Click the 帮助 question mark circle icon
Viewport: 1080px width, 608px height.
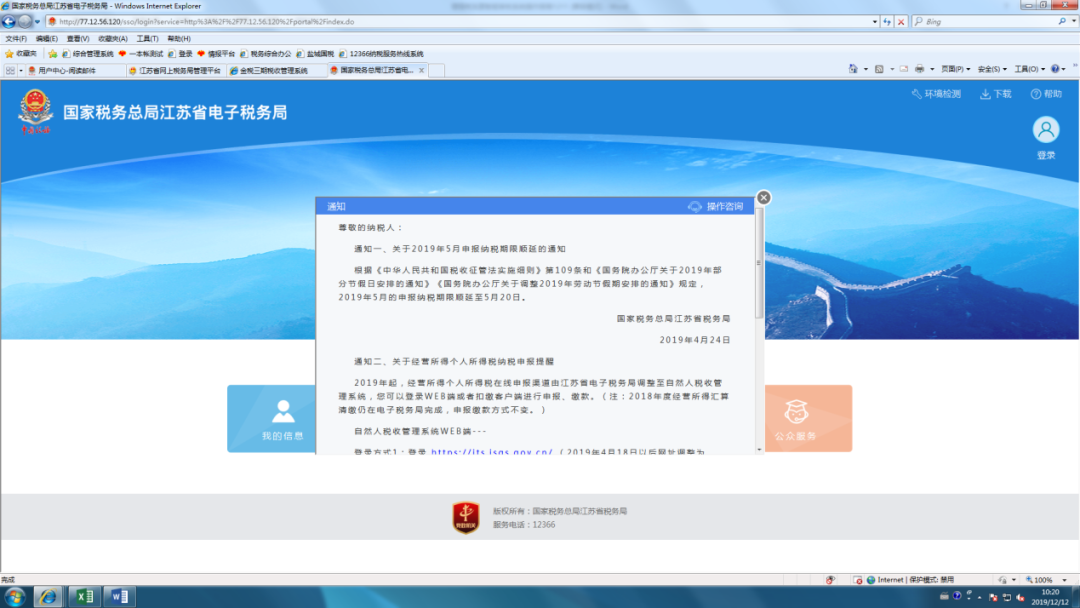coord(1035,94)
